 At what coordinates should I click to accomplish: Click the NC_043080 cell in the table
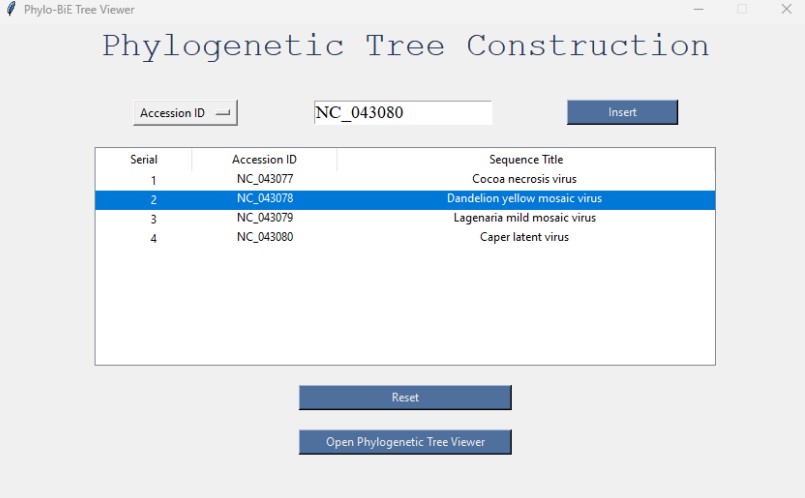pos(265,237)
